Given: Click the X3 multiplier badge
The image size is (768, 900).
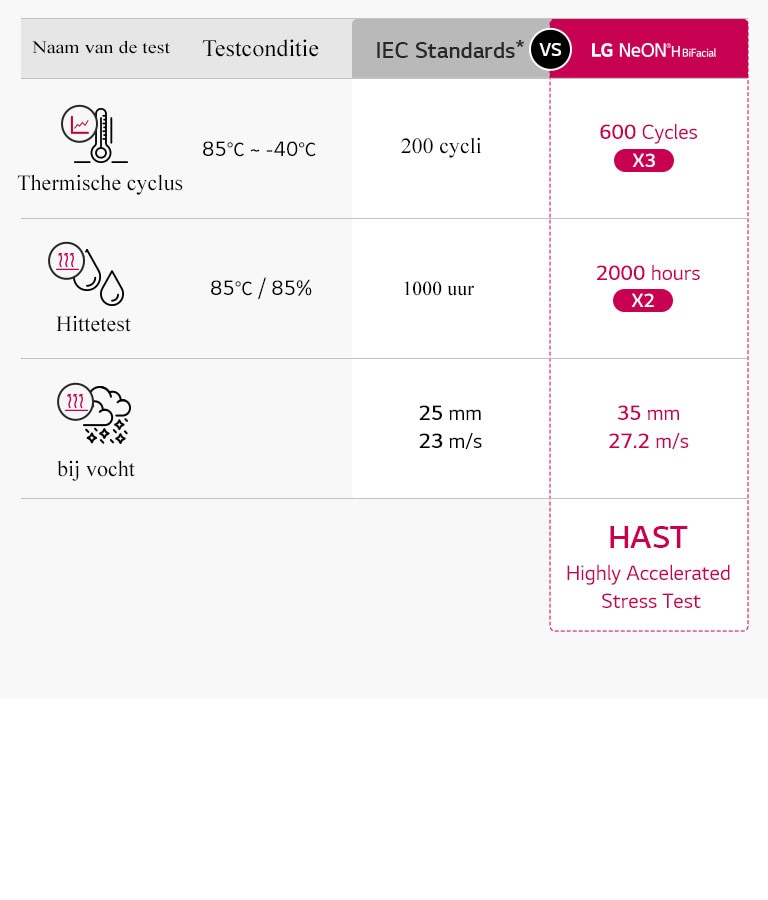Looking at the screenshot, I should point(644,160).
